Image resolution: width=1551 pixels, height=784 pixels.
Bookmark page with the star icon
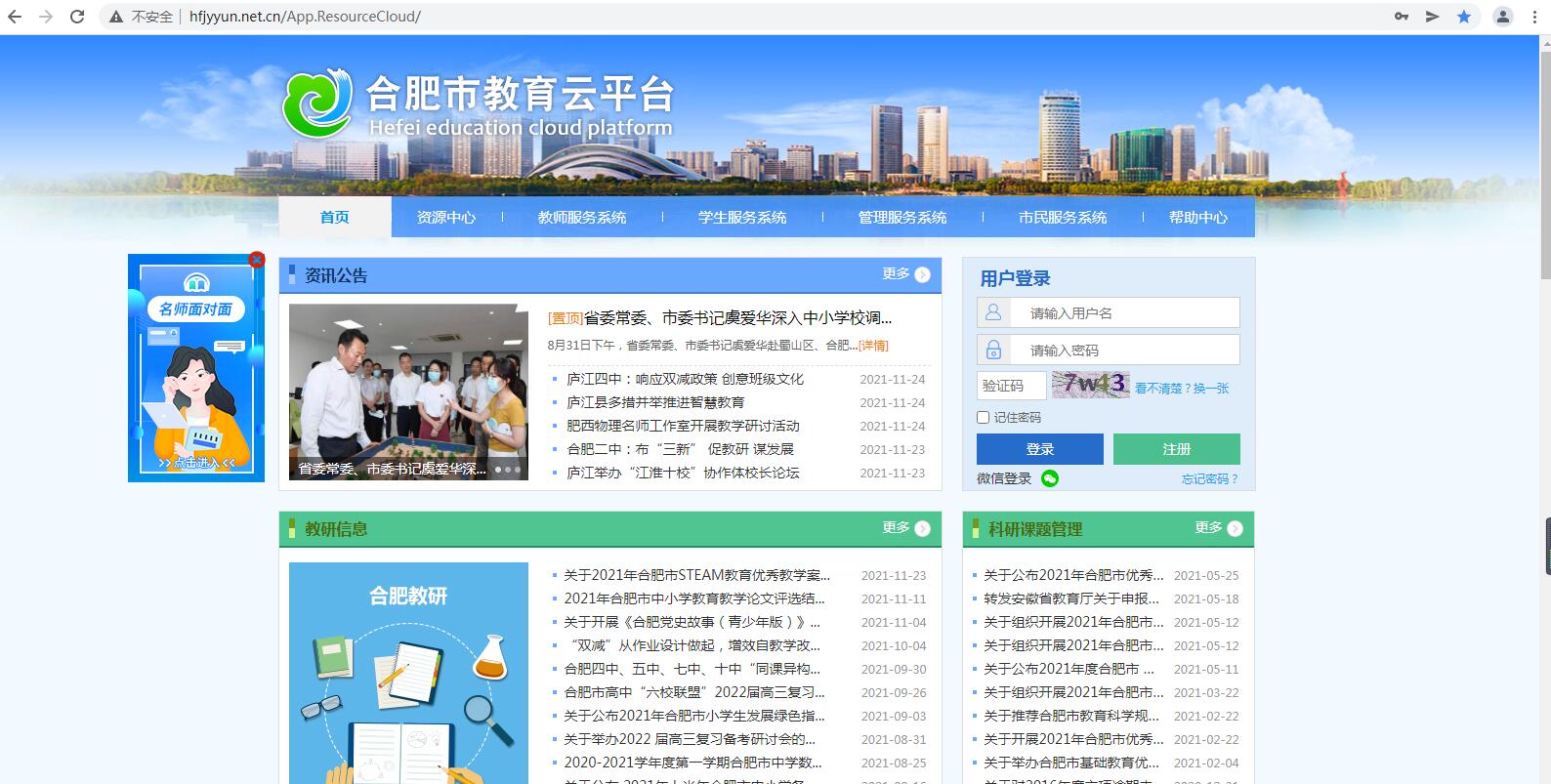[1463, 17]
